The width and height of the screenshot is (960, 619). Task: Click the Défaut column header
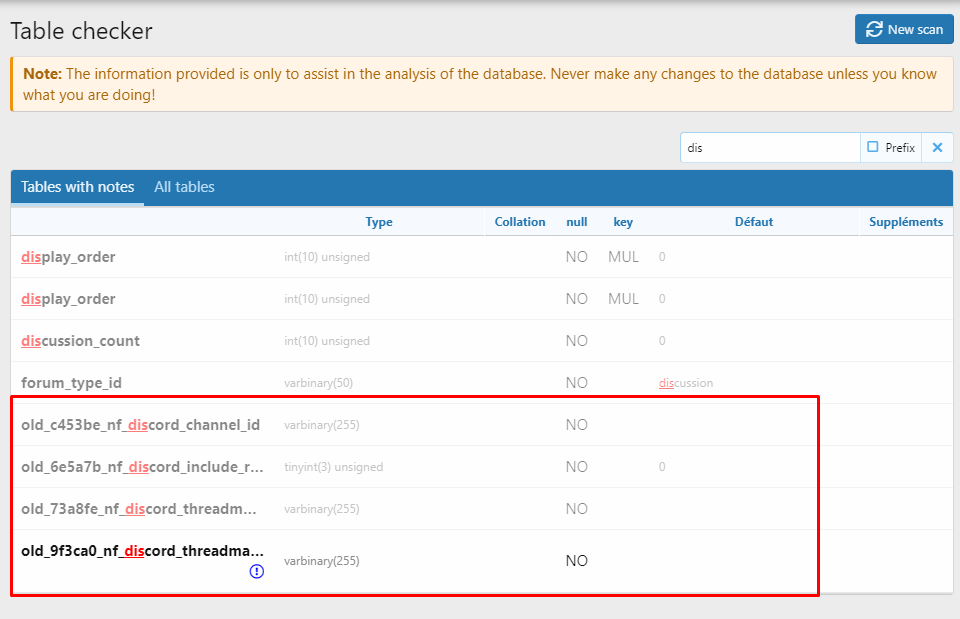click(754, 222)
